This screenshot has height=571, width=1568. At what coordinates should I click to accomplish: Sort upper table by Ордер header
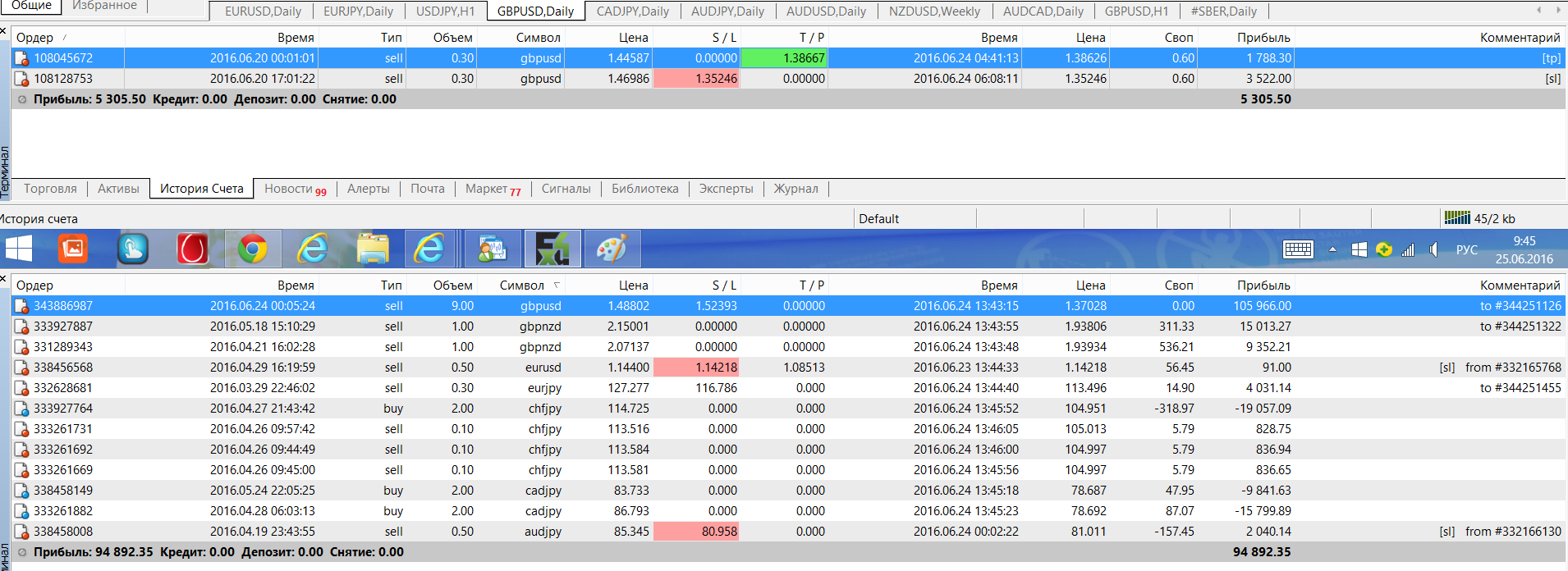[x=69, y=38]
